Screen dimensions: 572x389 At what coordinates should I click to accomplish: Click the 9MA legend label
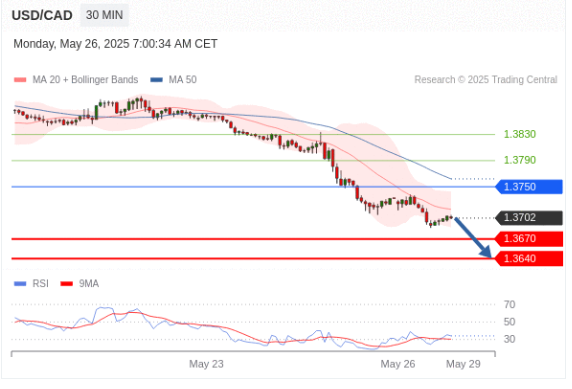tap(89, 284)
